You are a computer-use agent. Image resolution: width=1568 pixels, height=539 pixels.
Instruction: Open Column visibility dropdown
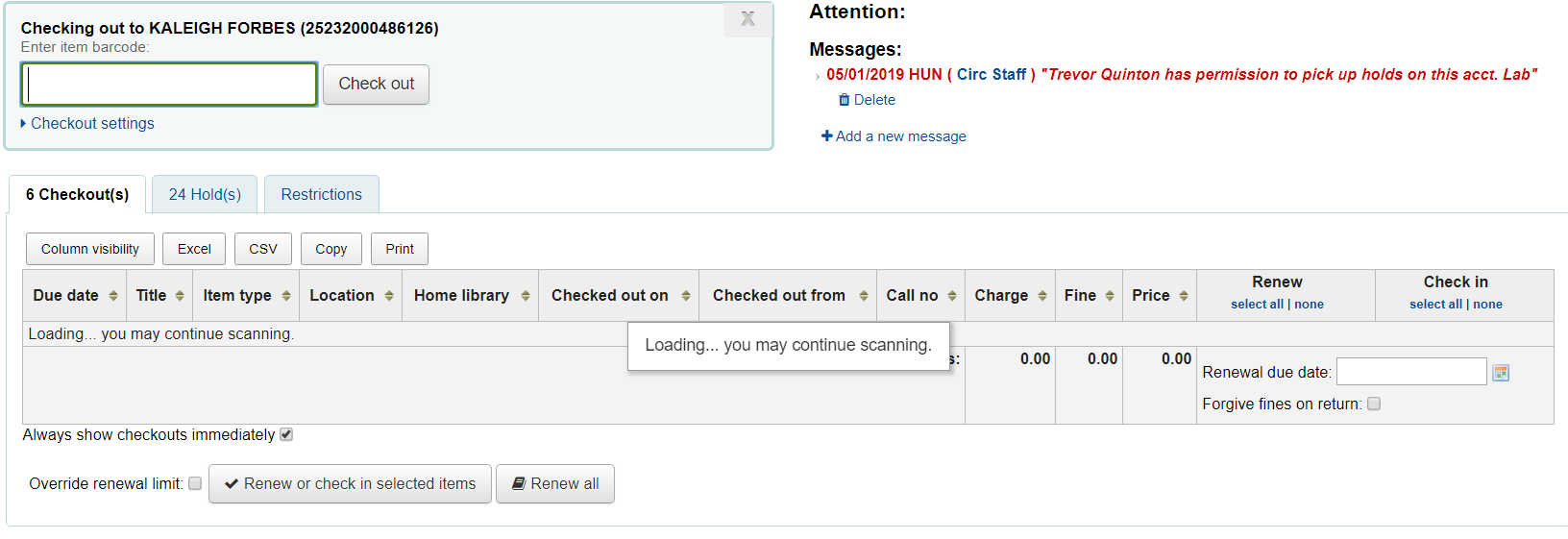[89, 249]
